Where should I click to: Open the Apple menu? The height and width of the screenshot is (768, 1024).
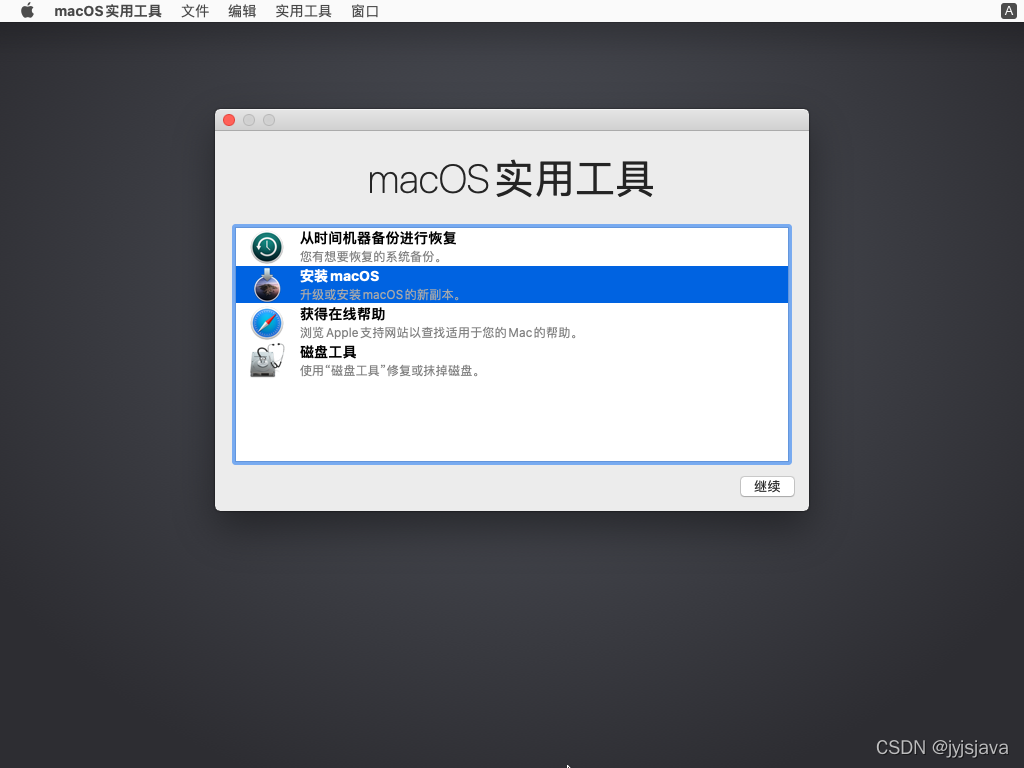[27, 11]
